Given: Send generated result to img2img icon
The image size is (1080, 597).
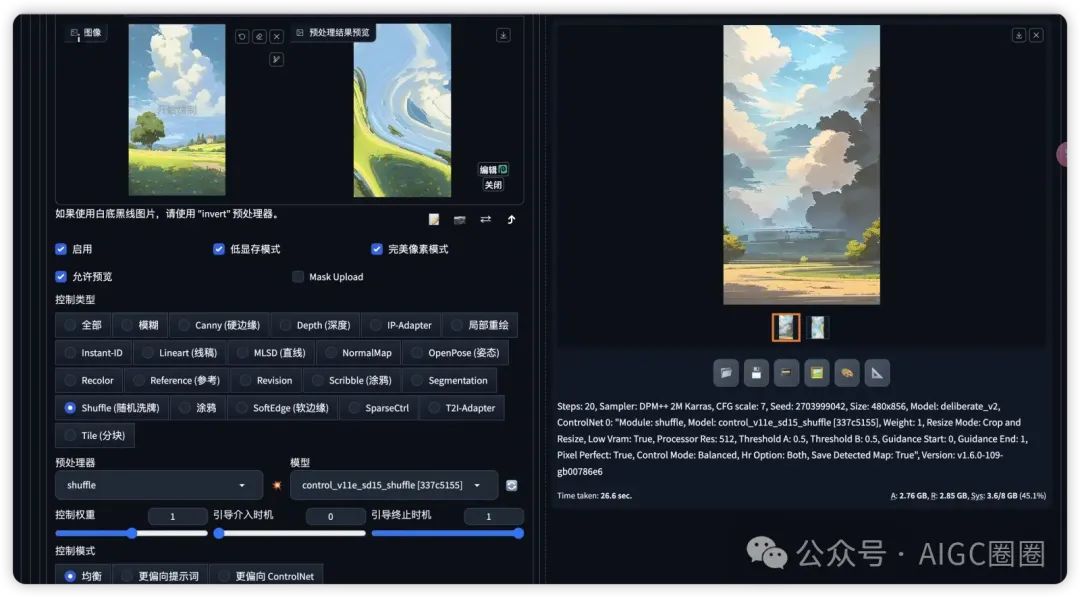Looking at the screenshot, I should tap(816, 372).
